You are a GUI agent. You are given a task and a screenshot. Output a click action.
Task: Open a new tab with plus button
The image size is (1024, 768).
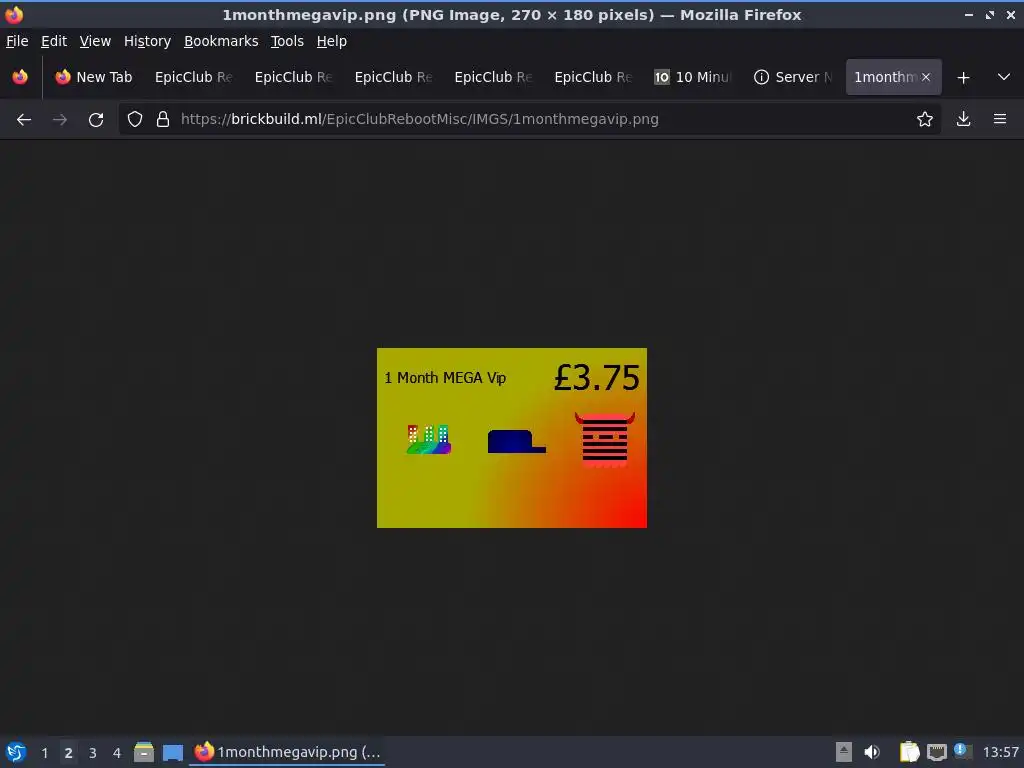(963, 77)
